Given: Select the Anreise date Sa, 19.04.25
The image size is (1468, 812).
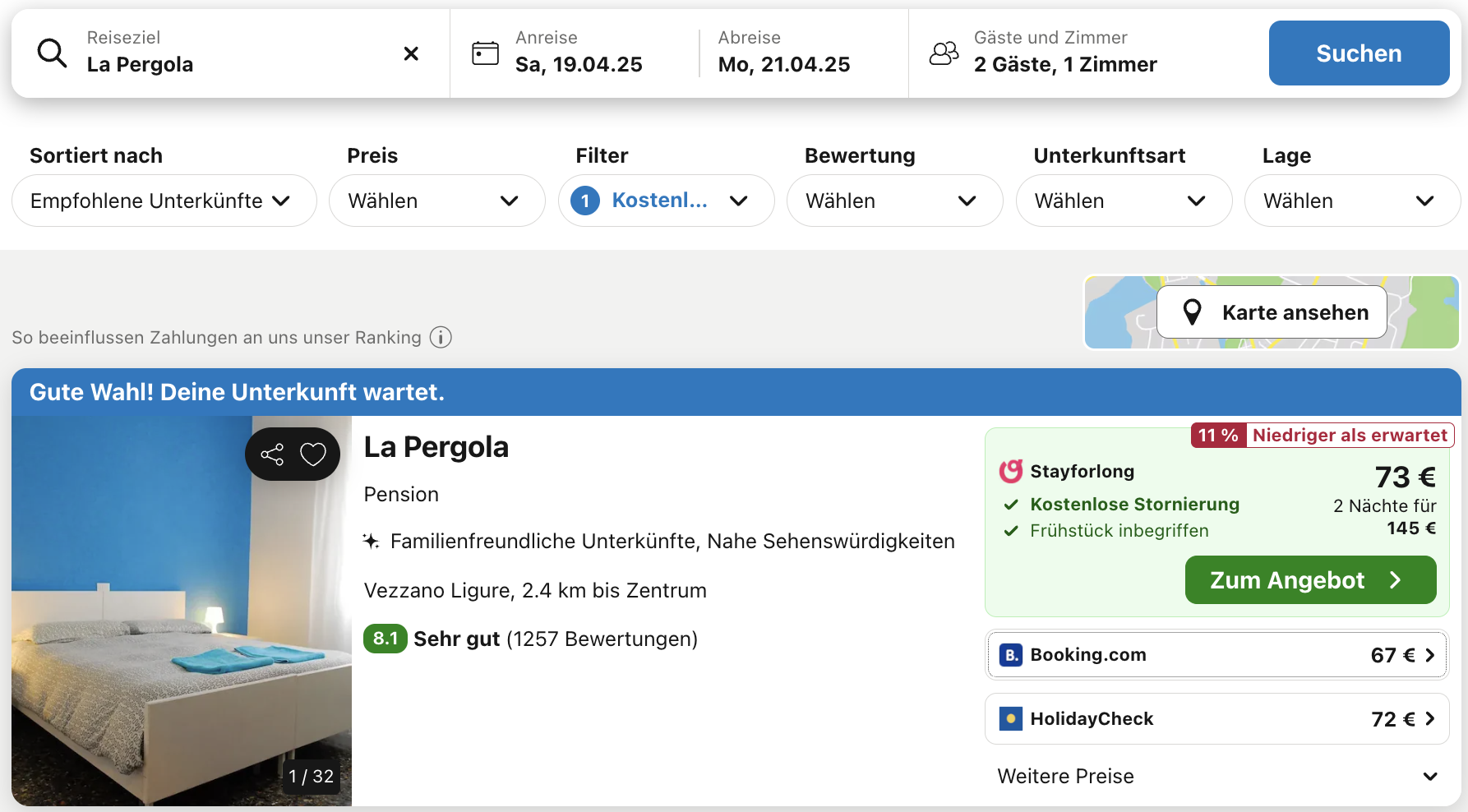Looking at the screenshot, I should tap(579, 53).
